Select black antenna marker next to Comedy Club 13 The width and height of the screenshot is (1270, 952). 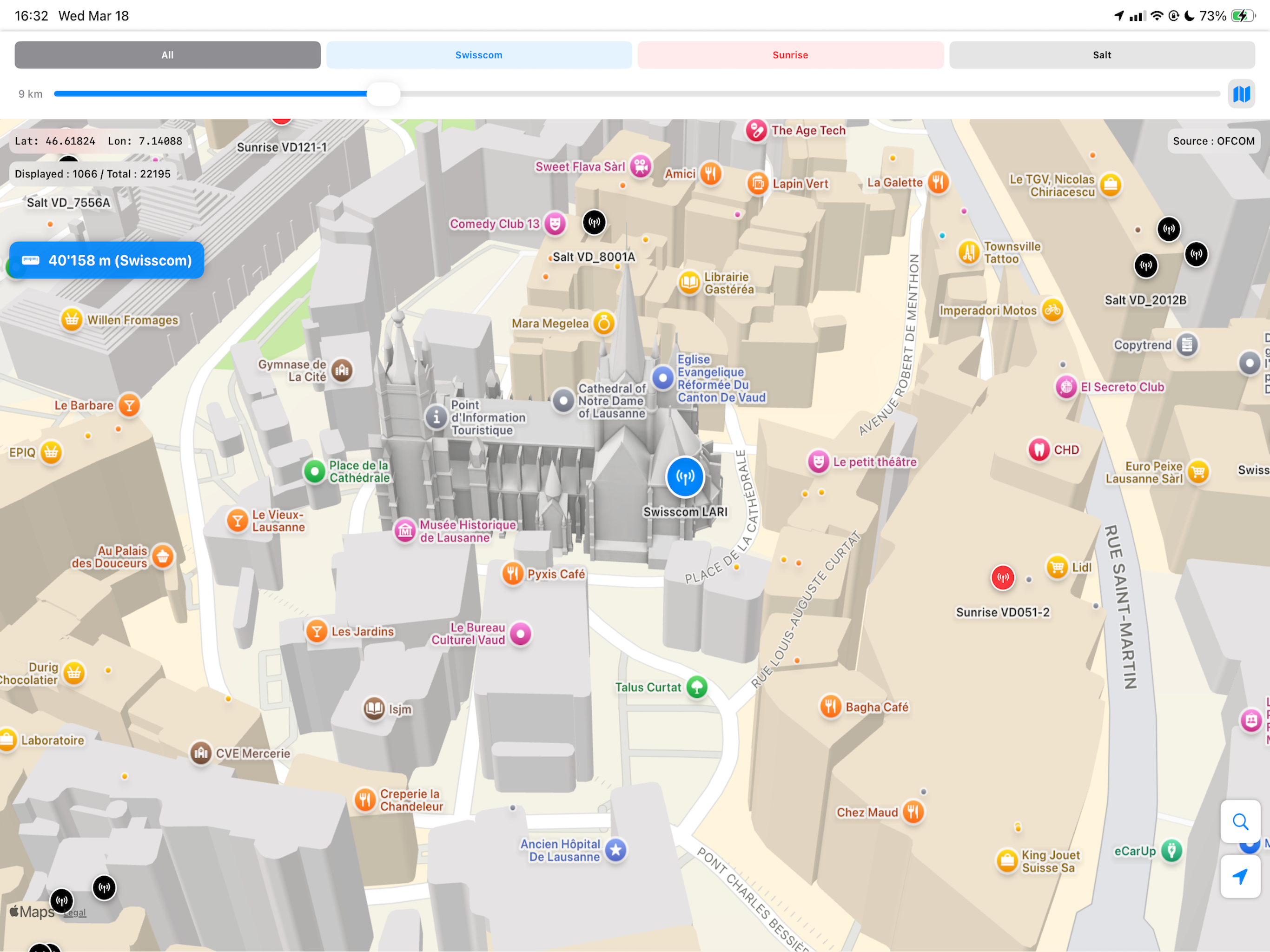[594, 222]
